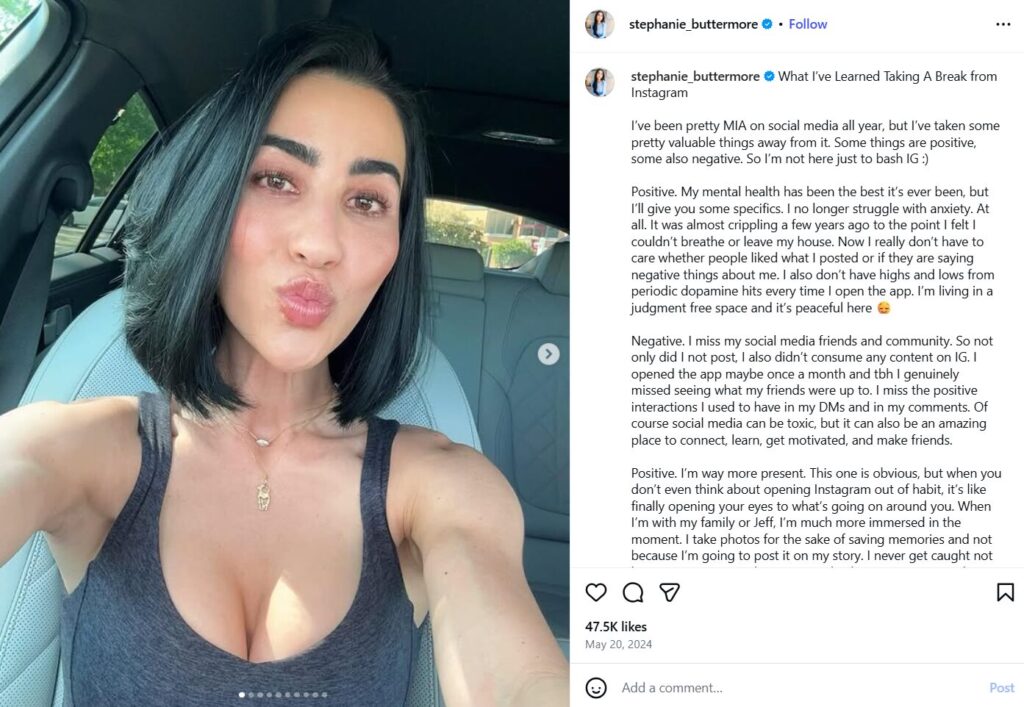Open more options three-dot menu
Viewport: 1024px width, 707px height.
click(1003, 24)
